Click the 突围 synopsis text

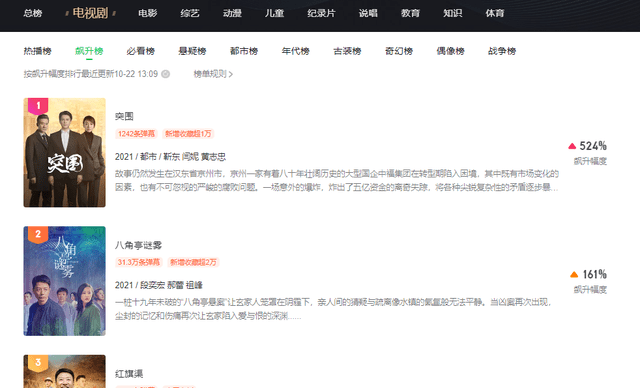pyautogui.click(x=337, y=180)
